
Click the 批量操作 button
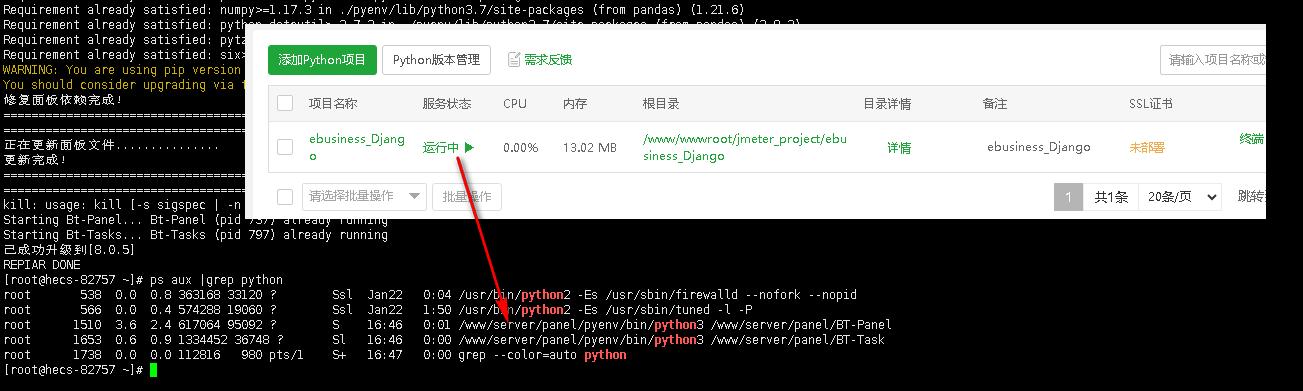[466, 196]
